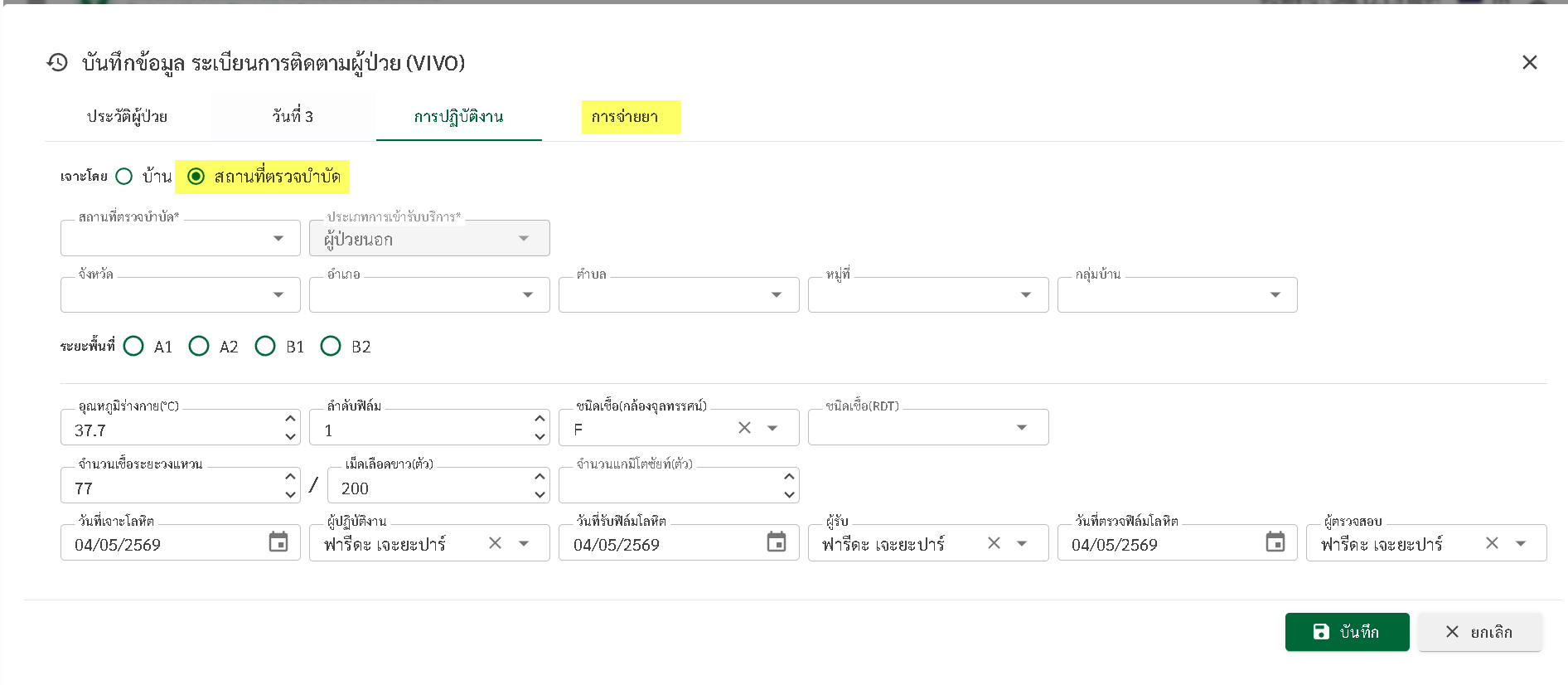This screenshot has height=685, width=1568.
Task: Clear the ชนิดเชื้อ(กล้องจุลทรรศน์) value F
Action: pyautogui.click(x=744, y=427)
